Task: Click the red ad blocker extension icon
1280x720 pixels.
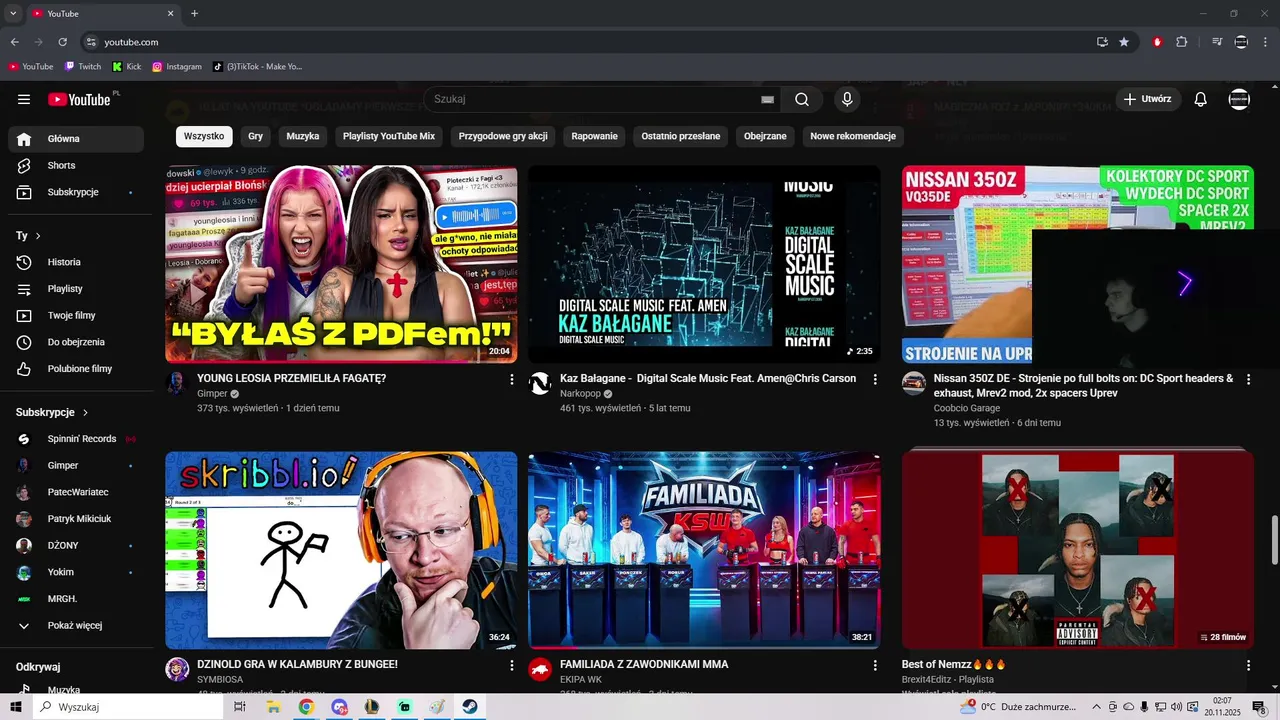Action: 1157,42
